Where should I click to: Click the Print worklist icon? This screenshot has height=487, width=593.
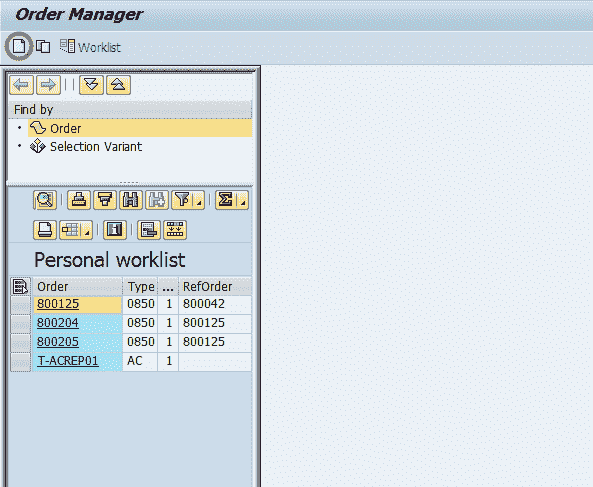[x=45, y=230]
